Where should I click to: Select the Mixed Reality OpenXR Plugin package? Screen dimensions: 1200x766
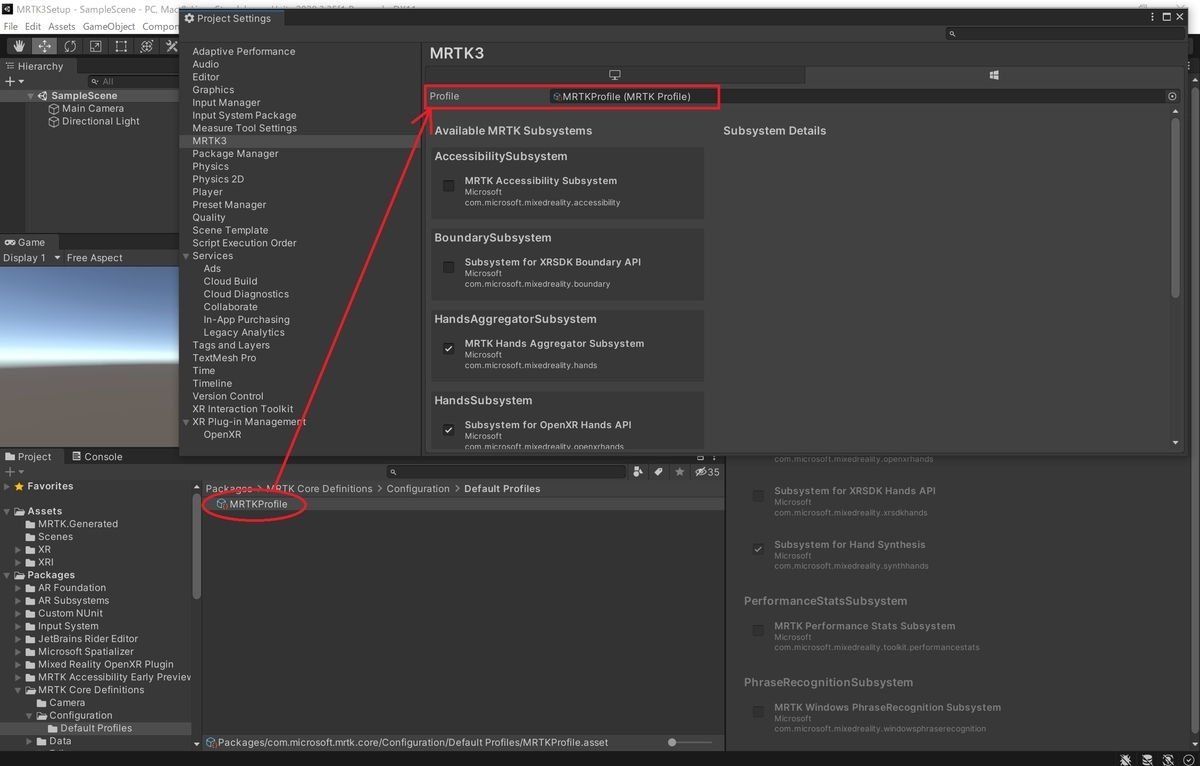(106, 664)
